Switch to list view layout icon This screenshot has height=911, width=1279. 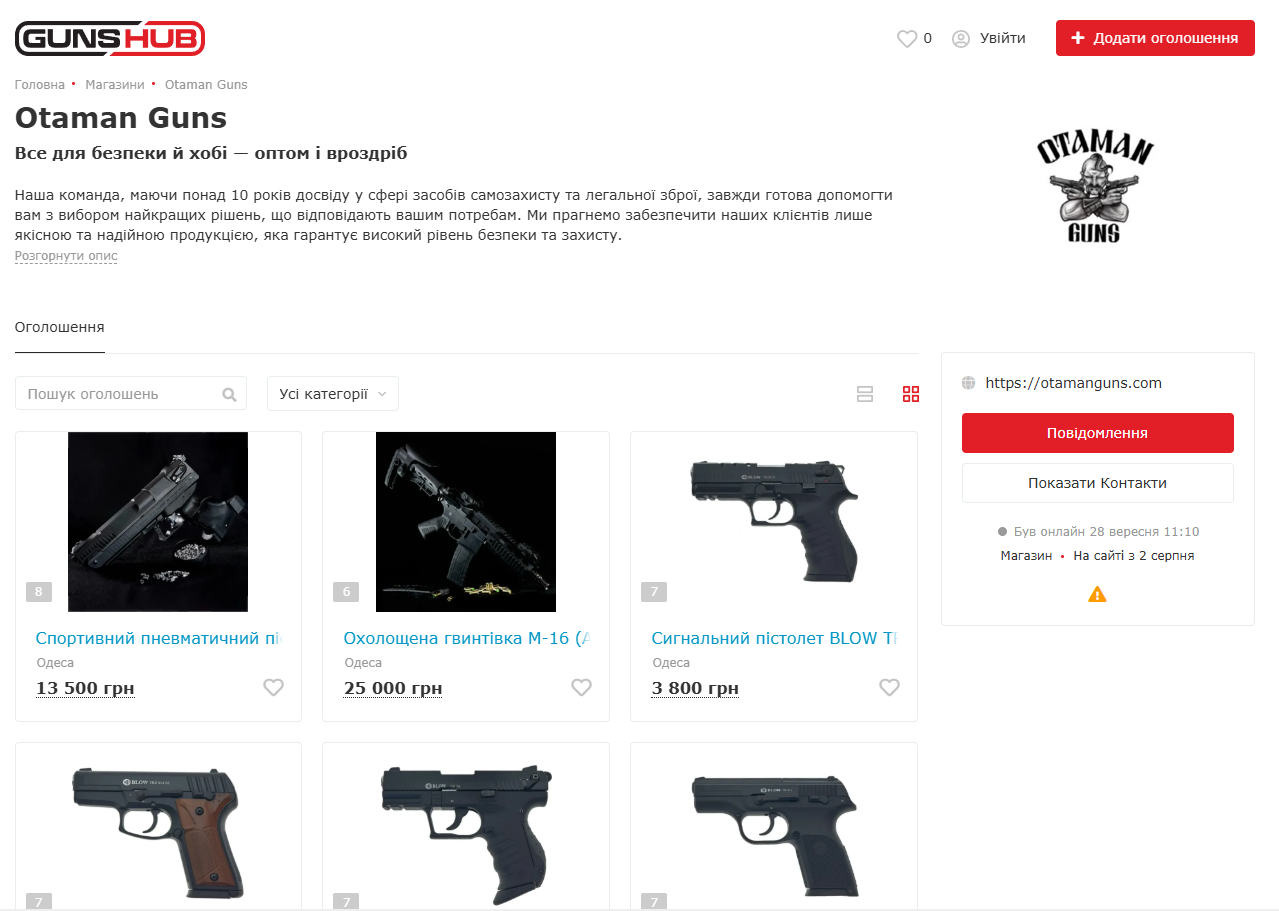click(865, 394)
